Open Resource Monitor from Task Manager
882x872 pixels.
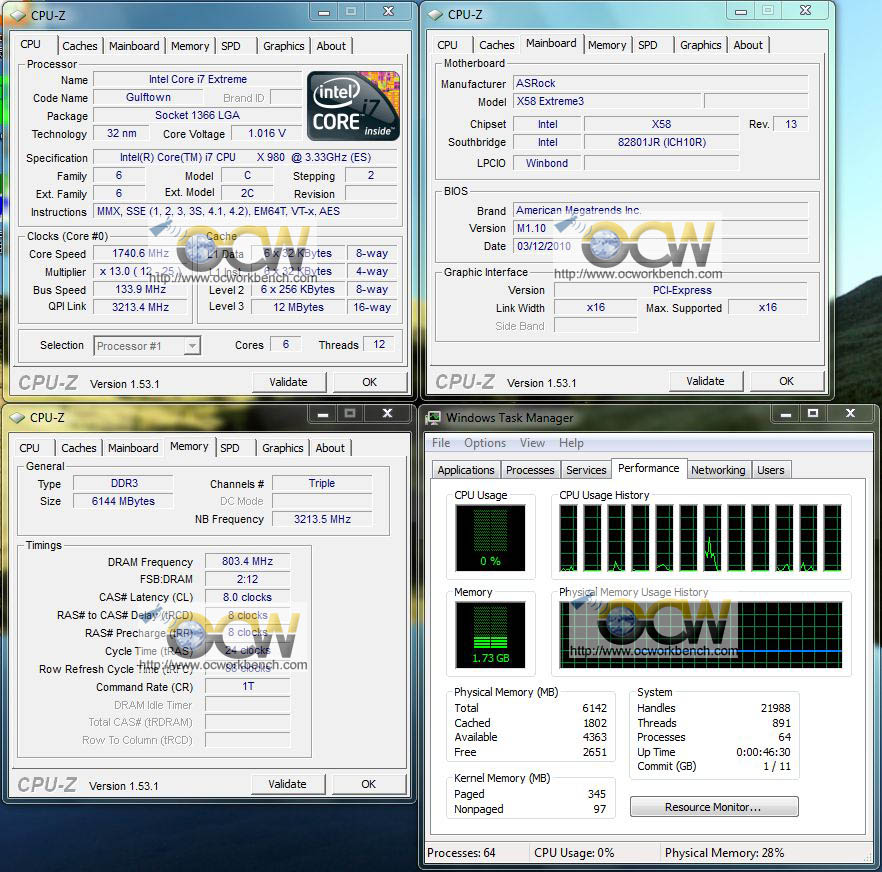click(714, 807)
